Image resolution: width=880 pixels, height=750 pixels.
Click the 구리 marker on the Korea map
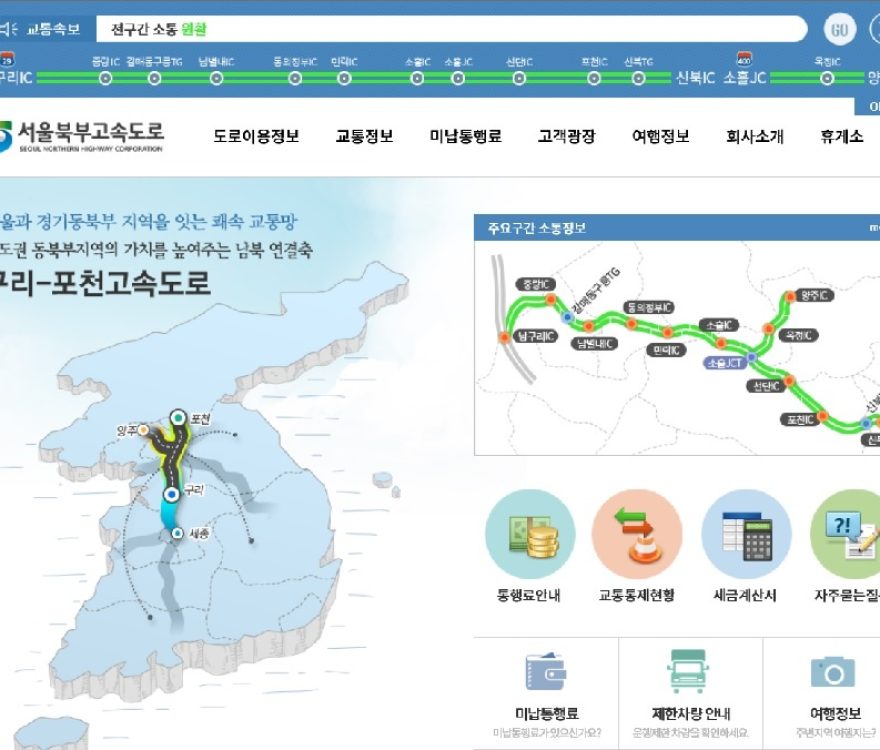172,494
